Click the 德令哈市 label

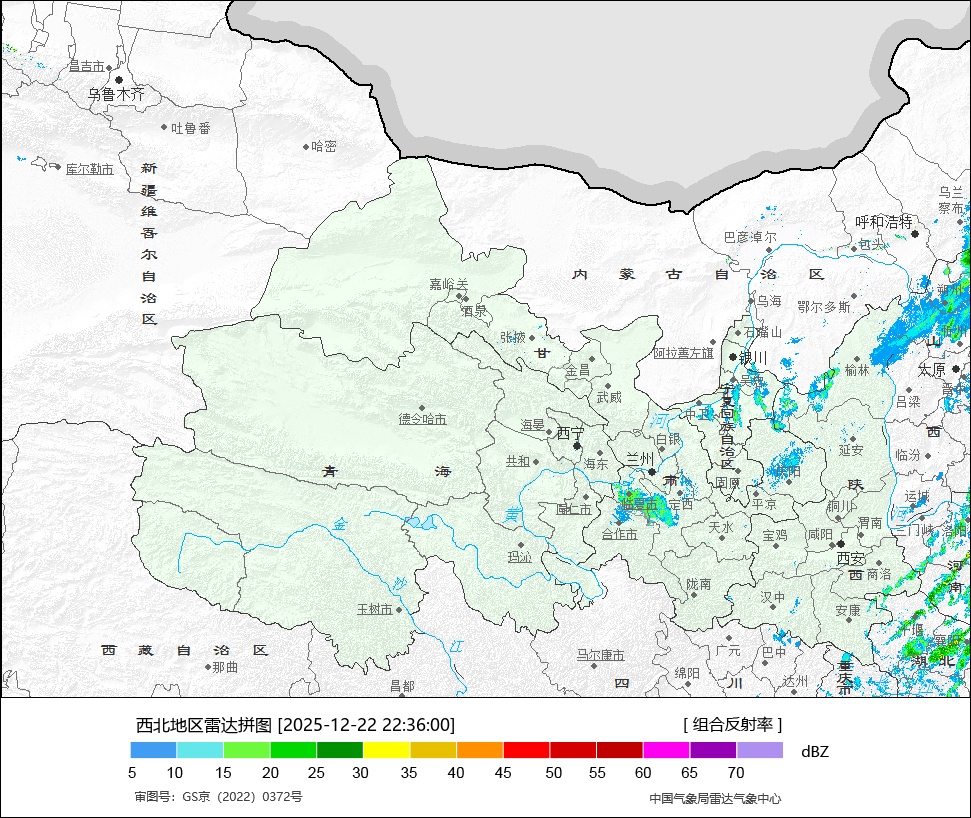[x=422, y=419]
